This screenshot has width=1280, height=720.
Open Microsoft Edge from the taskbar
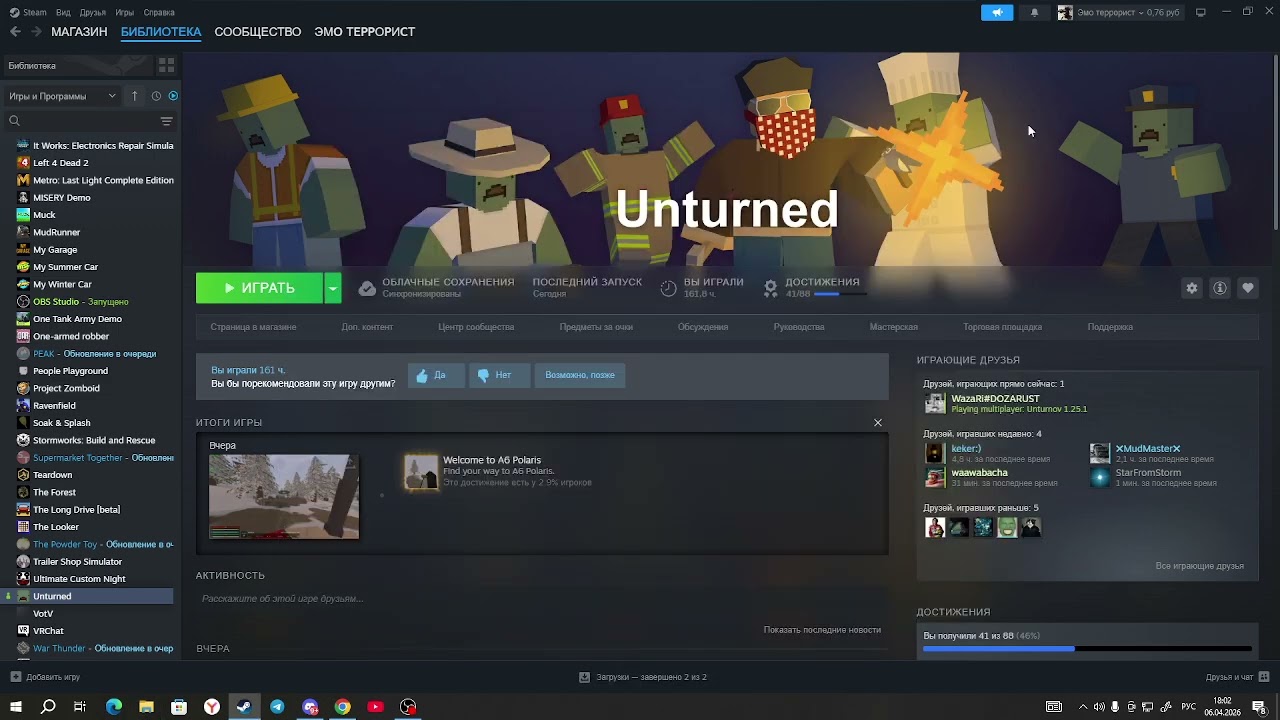coord(114,707)
